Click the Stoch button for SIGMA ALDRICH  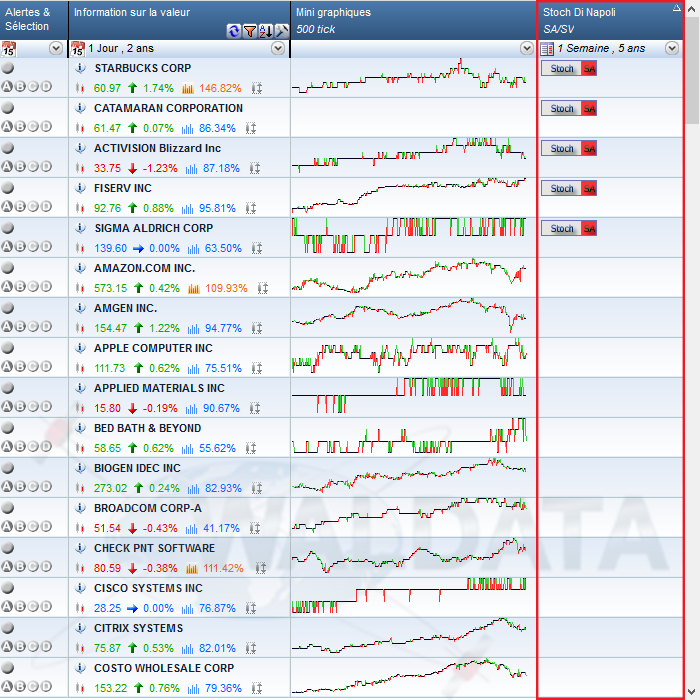(x=561, y=228)
